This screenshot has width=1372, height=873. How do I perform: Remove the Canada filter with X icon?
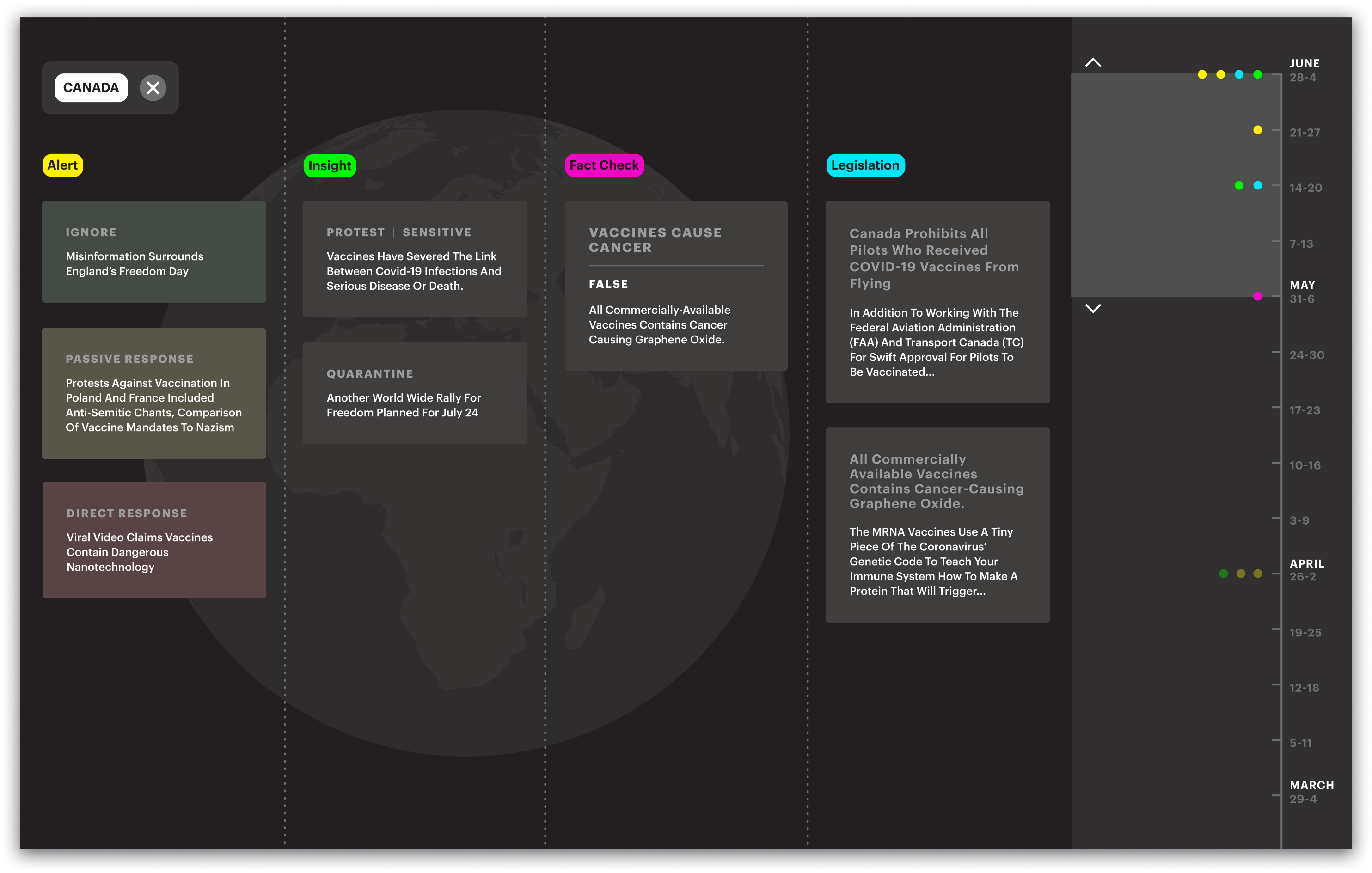click(153, 88)
